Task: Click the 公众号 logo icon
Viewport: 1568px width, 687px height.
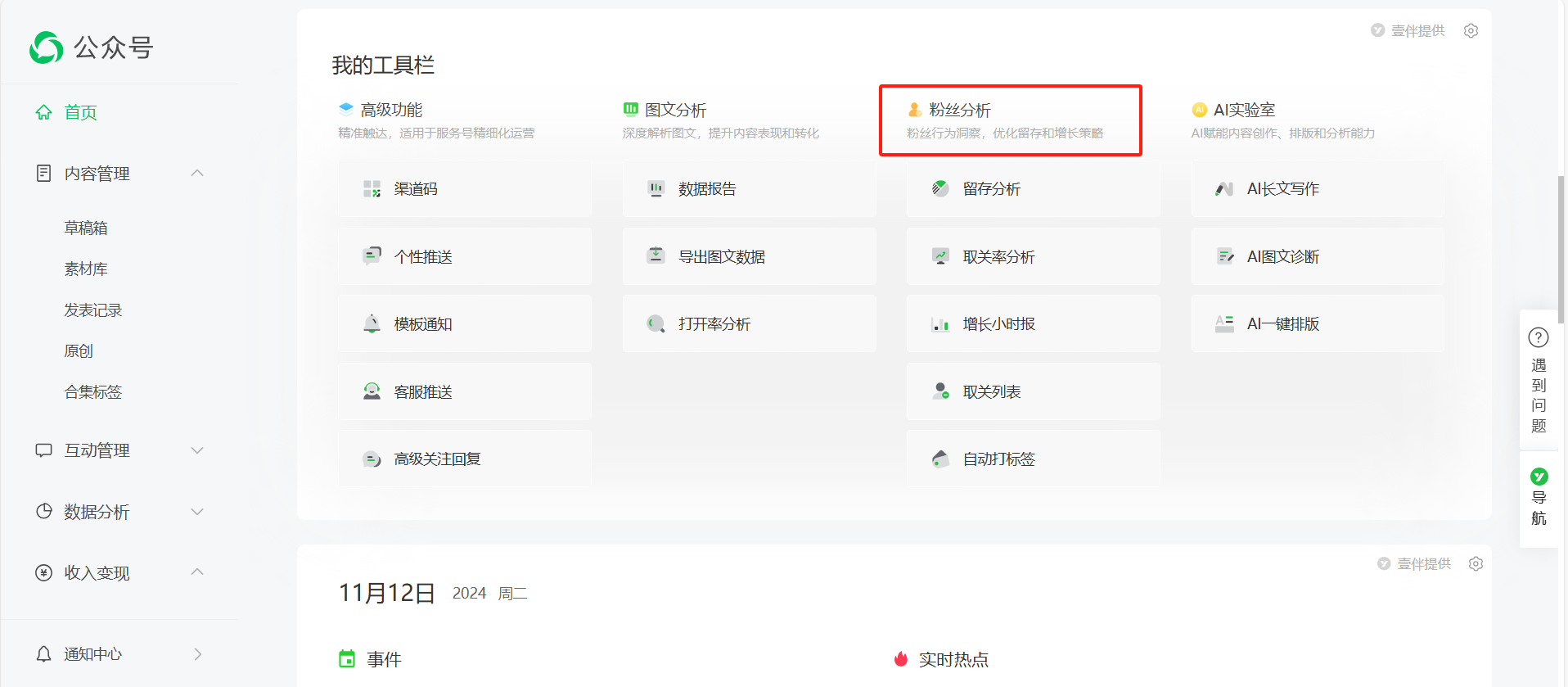Action: (46, 47)
